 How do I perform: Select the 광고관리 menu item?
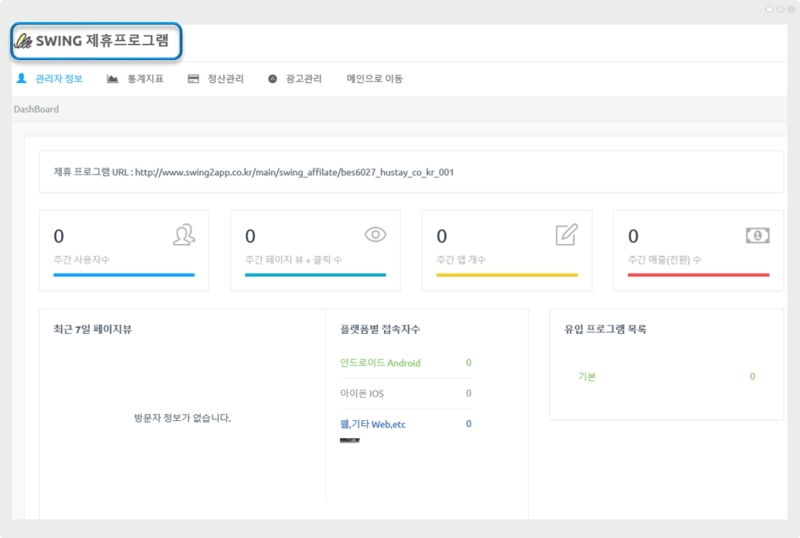click(304, 78)
